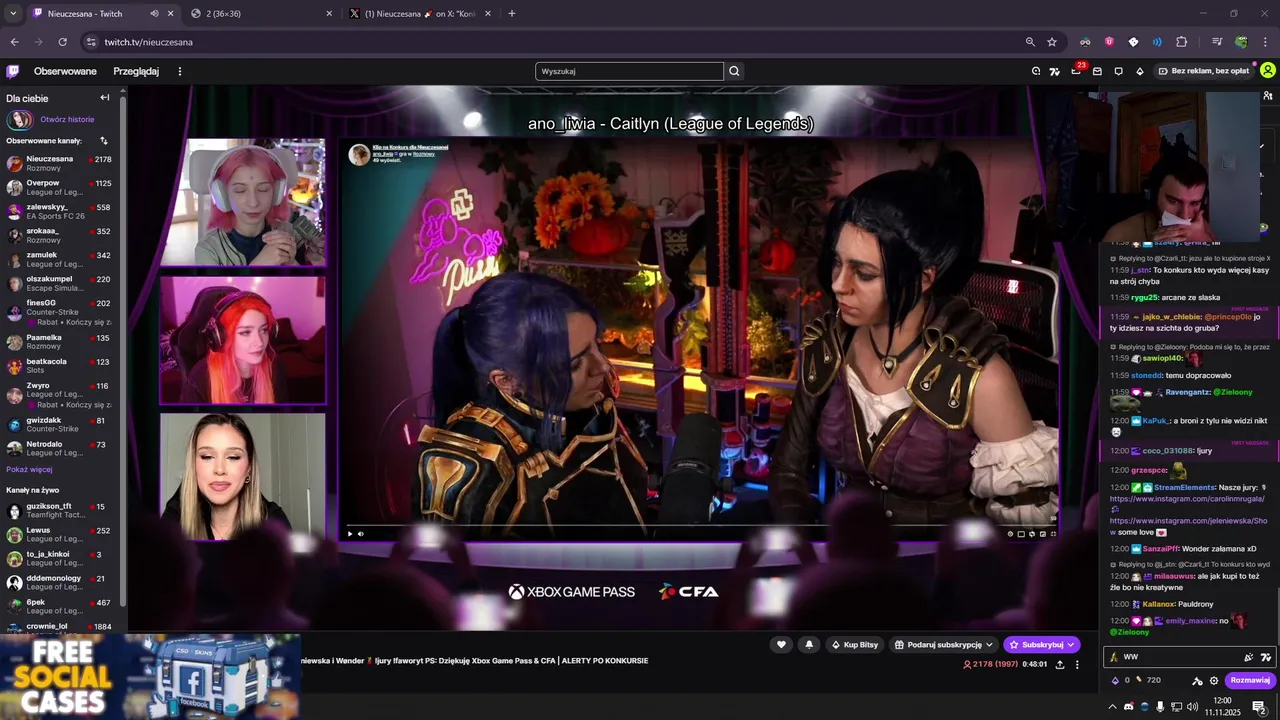Open Chrome three-dot menu
1280x720 pixels.
[x=1265, y=42]
